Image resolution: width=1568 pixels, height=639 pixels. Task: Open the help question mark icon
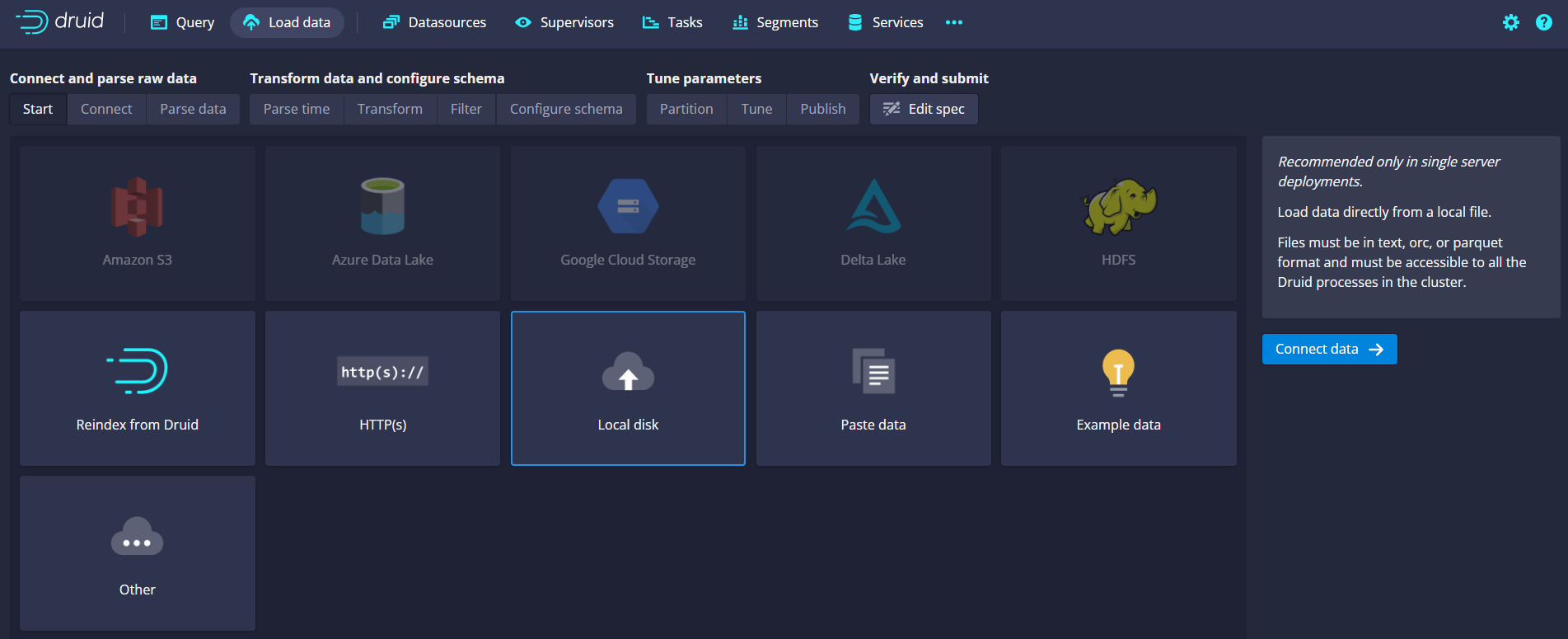pos(1543,22)
